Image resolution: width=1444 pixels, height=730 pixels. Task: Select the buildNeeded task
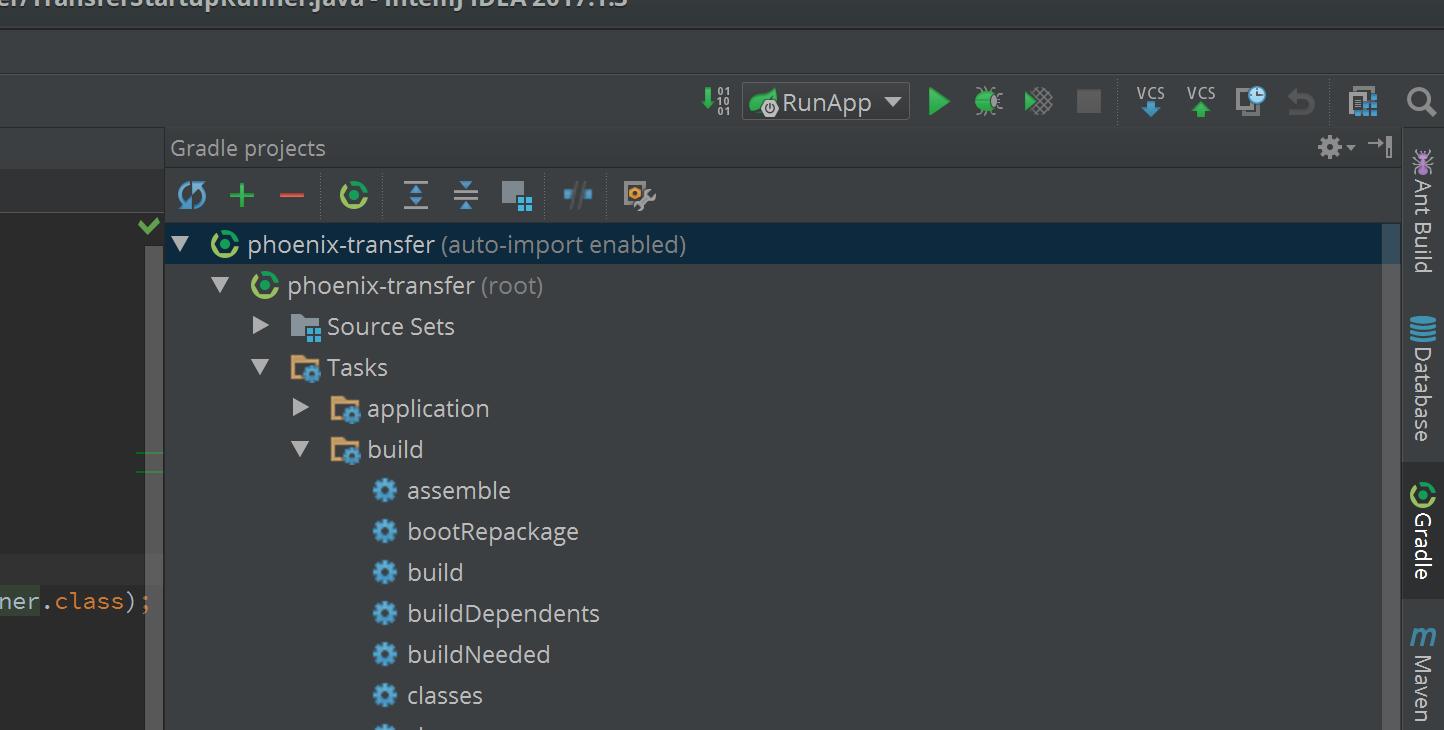tap(479, 654)
